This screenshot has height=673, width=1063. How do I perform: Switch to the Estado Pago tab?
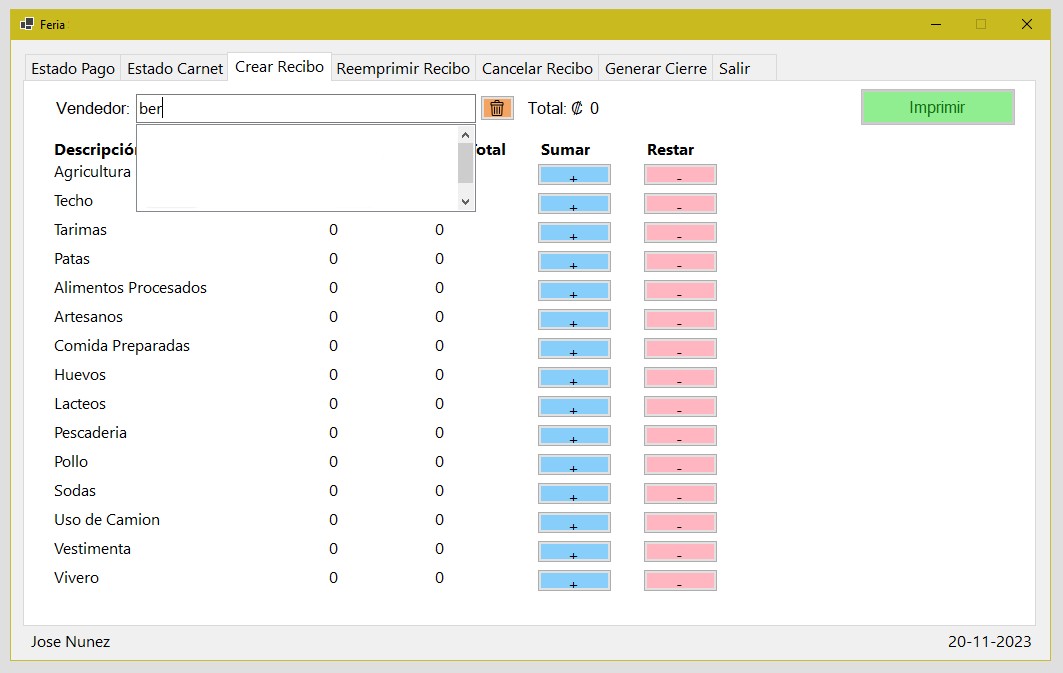click(x=73, y=68)
